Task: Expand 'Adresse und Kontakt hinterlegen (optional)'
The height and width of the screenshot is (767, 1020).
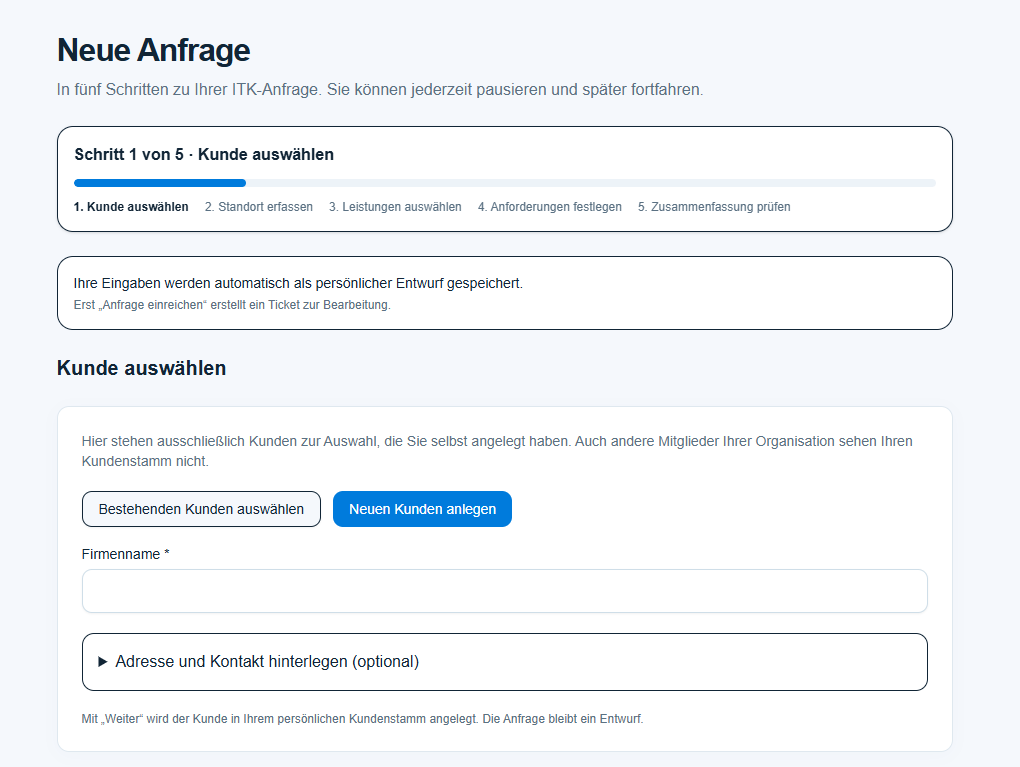Action: click(x=505, y=662)
